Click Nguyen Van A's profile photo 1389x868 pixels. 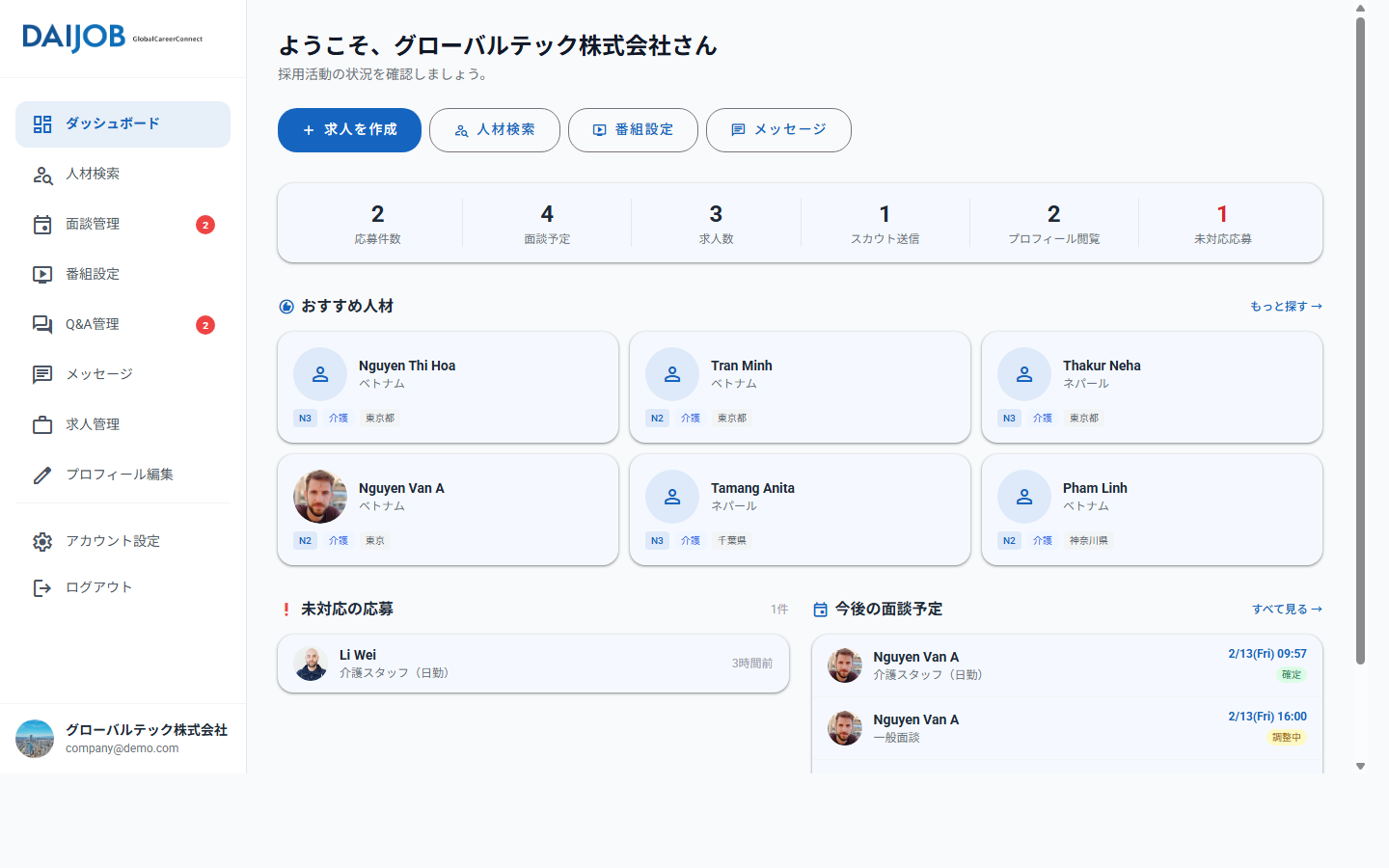pos(319,496)
